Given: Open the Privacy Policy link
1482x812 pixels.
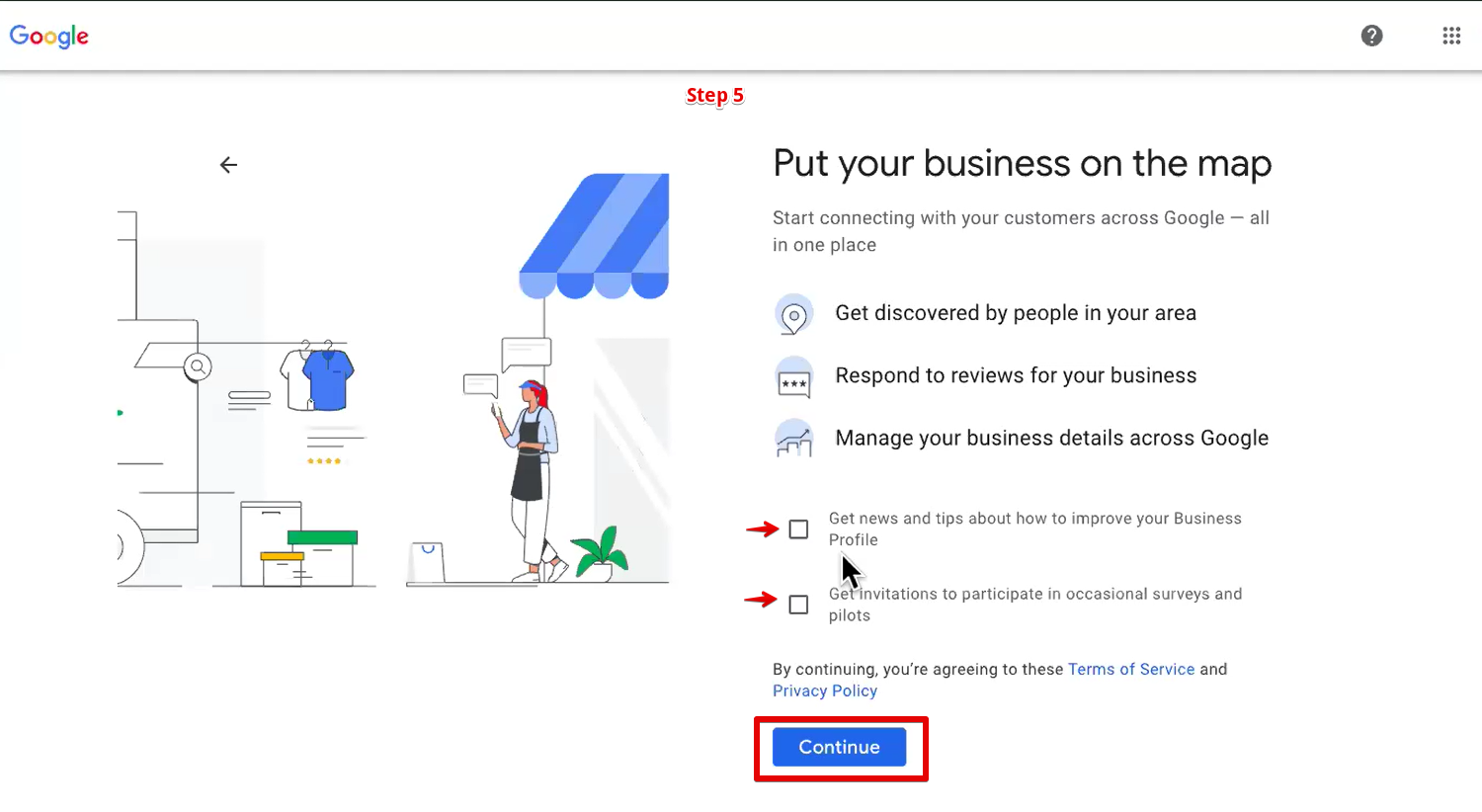Looking at the screenshot, I should click(824, 690).
